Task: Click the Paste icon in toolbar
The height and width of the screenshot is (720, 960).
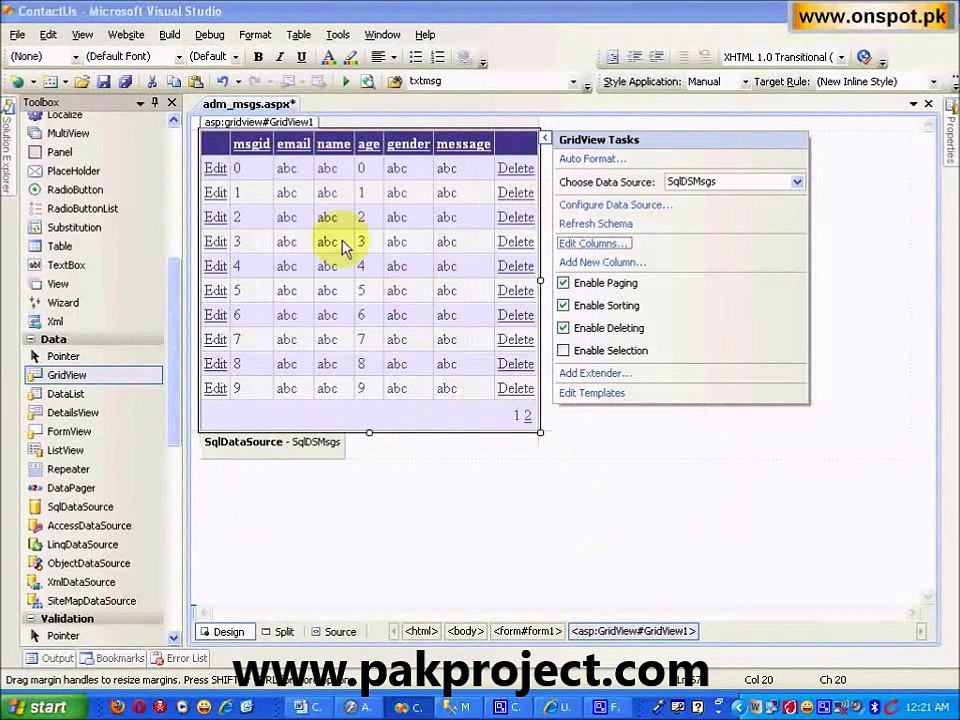Action: point(196,81)
